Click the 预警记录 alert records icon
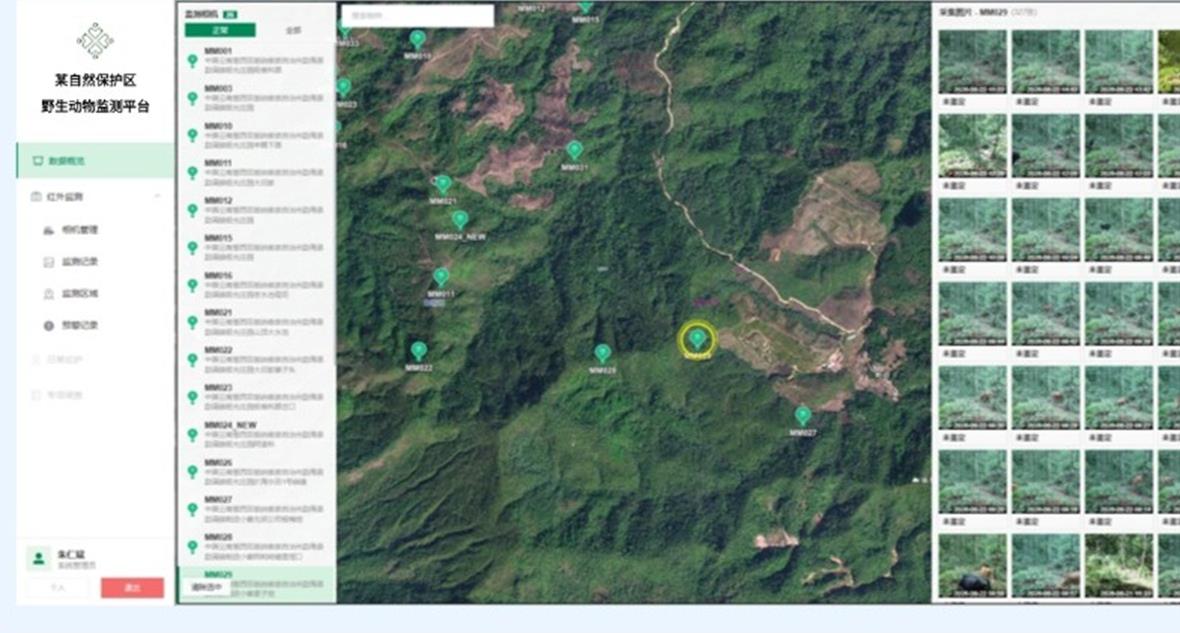1180x633 pixels. point(49,325)
